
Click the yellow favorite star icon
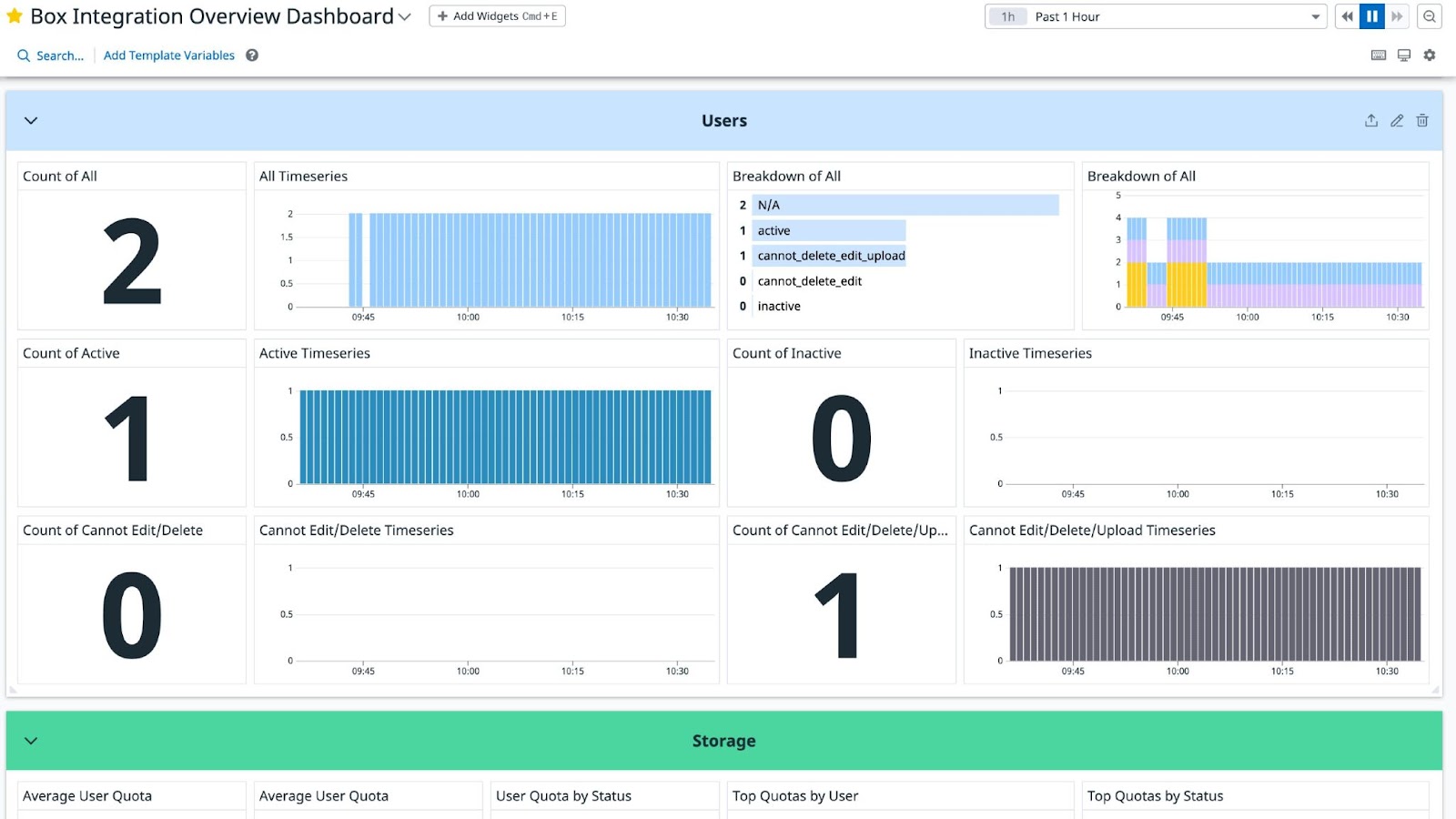[x=15, y=16]
